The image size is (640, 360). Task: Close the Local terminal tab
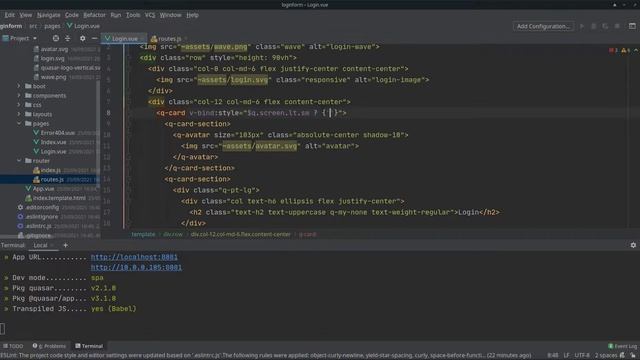pyautogui.click(x=52, y=245)
